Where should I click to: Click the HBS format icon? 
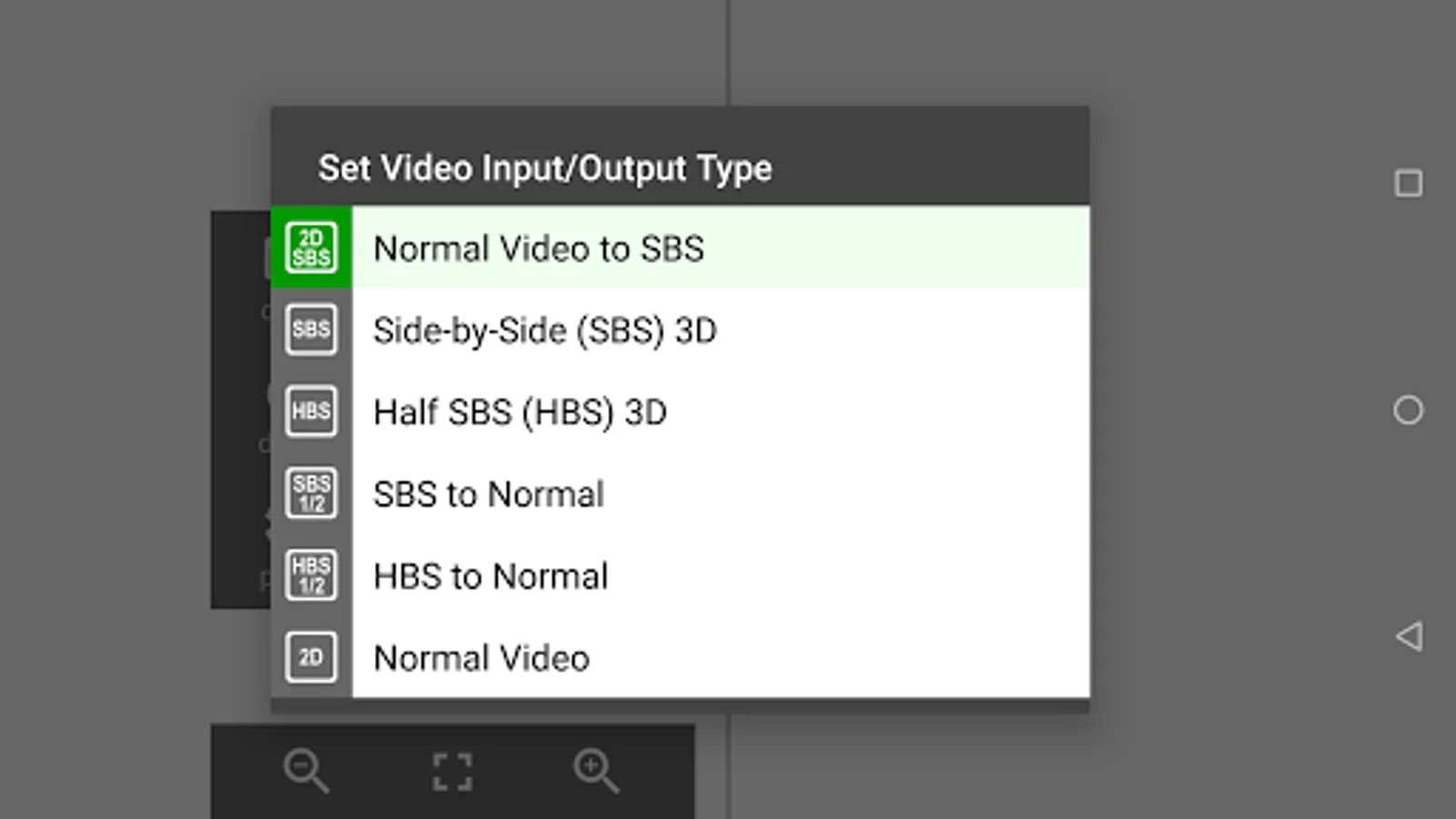point(311,411)
